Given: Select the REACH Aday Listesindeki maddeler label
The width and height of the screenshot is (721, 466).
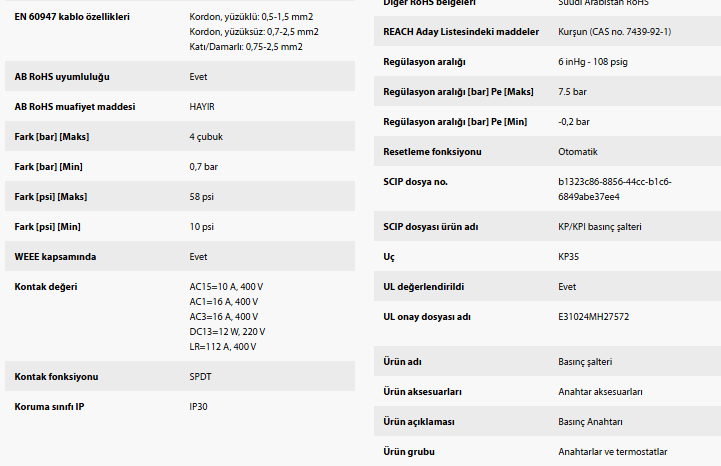Looking at the screenshot, I should pyautogui.click(x=447, y=32).
